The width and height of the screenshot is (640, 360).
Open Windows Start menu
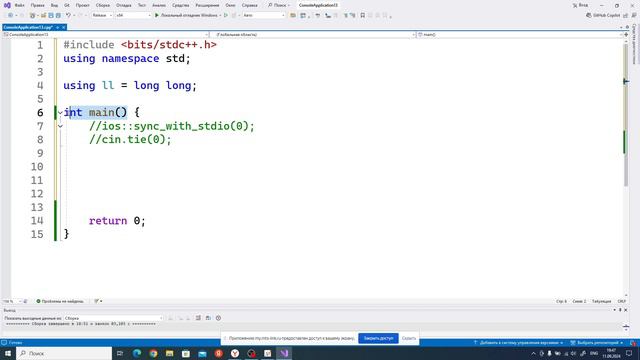(x=8, y=353)
